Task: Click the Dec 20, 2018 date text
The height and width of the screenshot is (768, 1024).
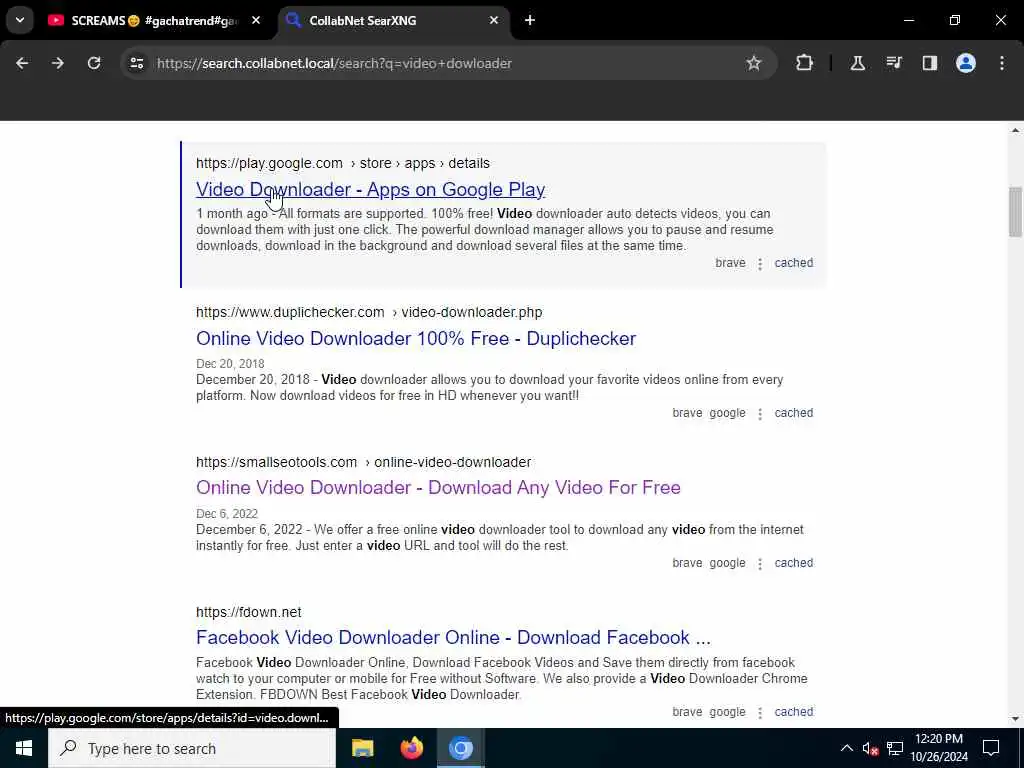Action: [230, 364]
